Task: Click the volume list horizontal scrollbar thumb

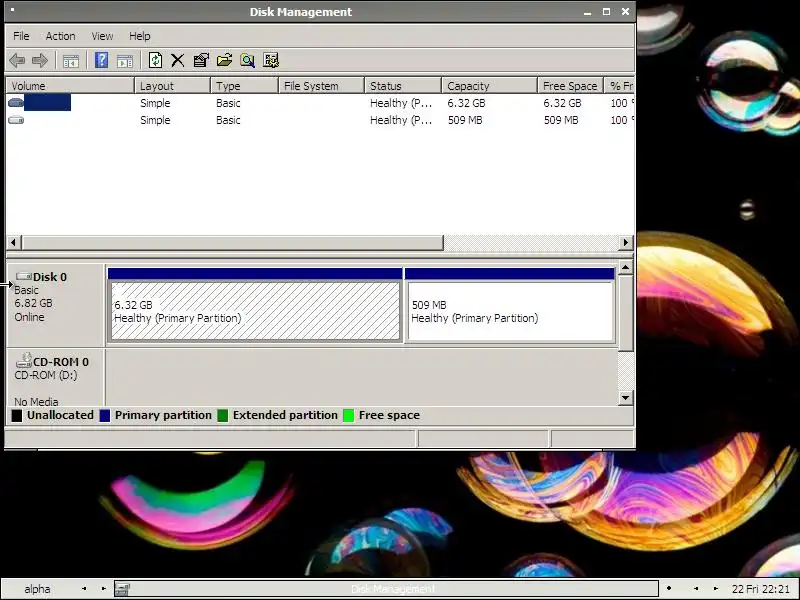Action: [x=233, y=243]
